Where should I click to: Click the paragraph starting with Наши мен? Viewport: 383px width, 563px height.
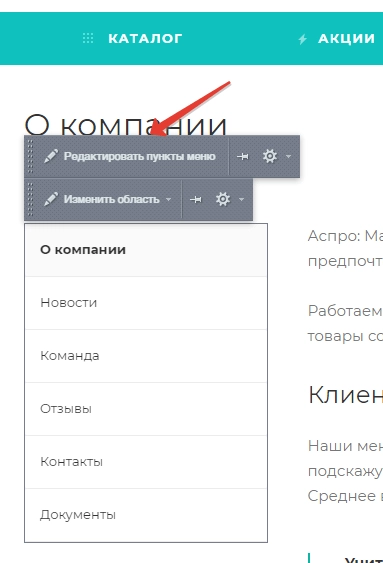click(x=345, y=471)
